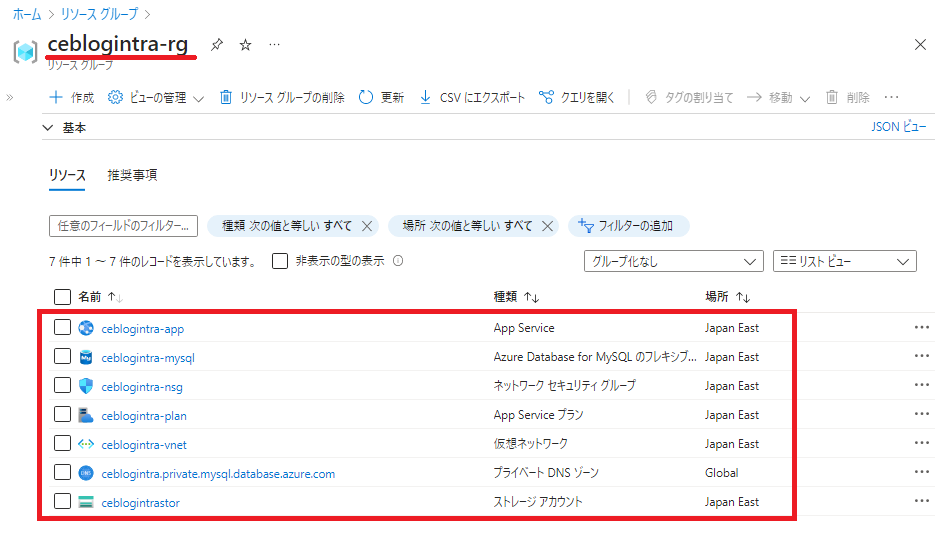Viewport: 949px width, 534px height.
Task: Click 作成 to create a resource
Action: 71,97
